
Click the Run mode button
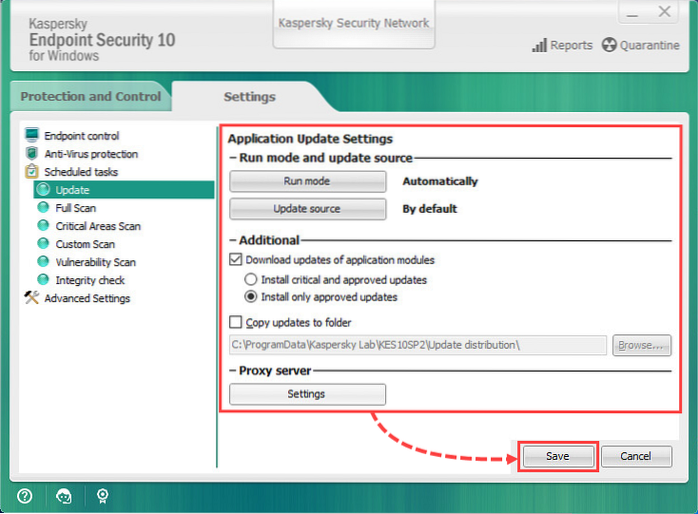(x=307, y=182)
